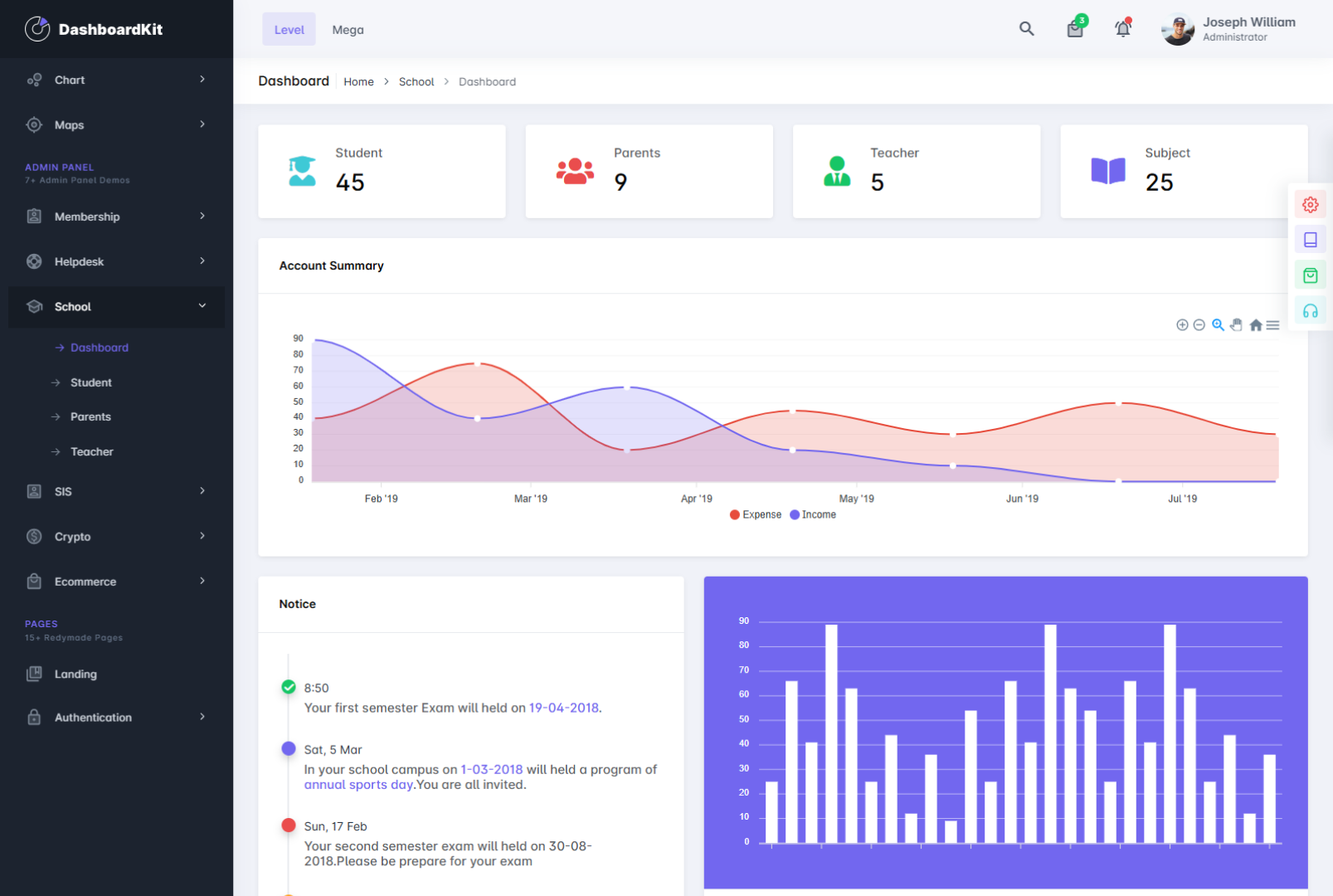Click the chart zoom in plus icon
Image resolution: width=1333 pixels, height=896 pixels.
point(1182,325)
